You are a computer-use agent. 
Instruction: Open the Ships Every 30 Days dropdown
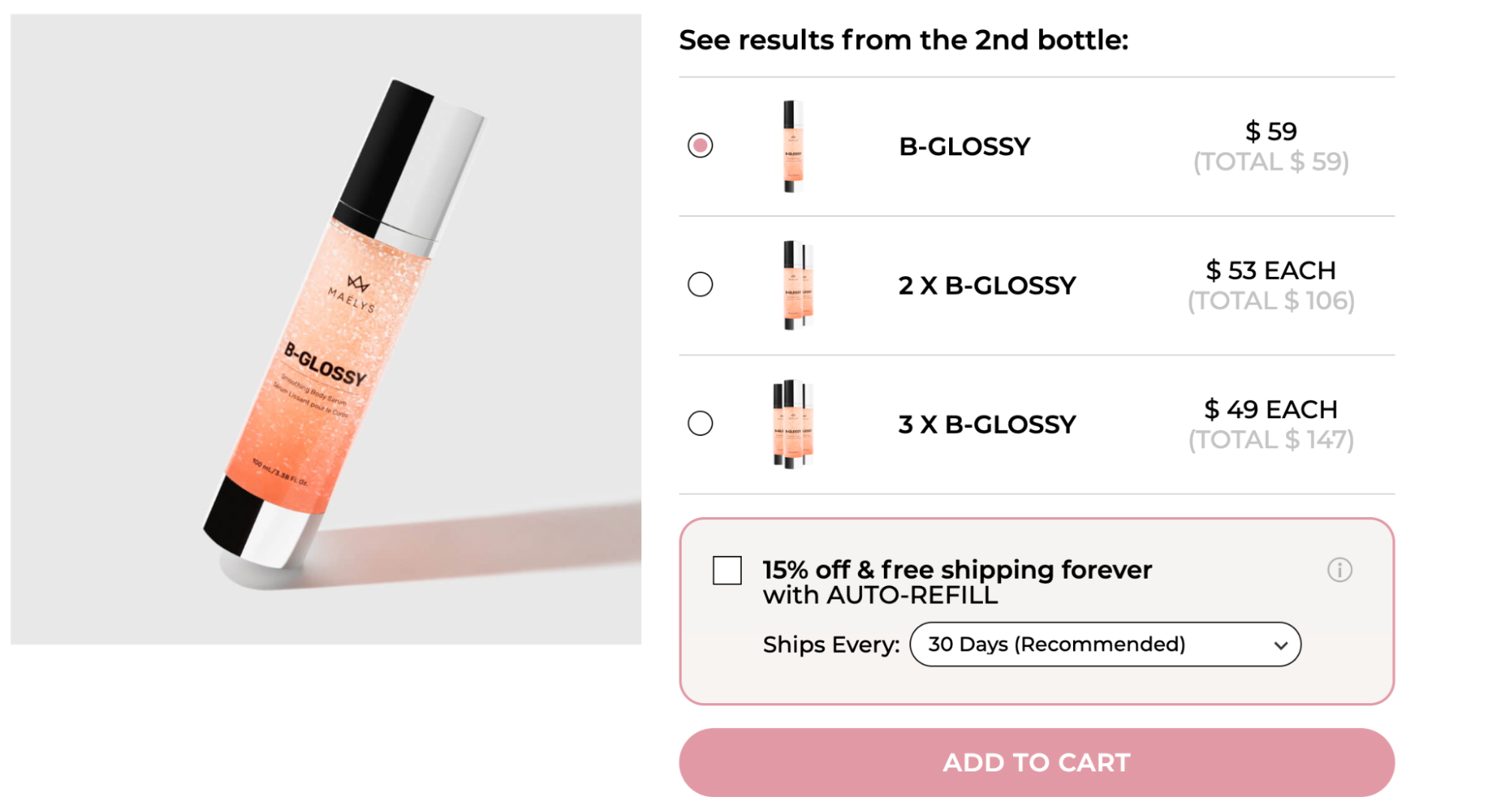[x=1105, y=644]
